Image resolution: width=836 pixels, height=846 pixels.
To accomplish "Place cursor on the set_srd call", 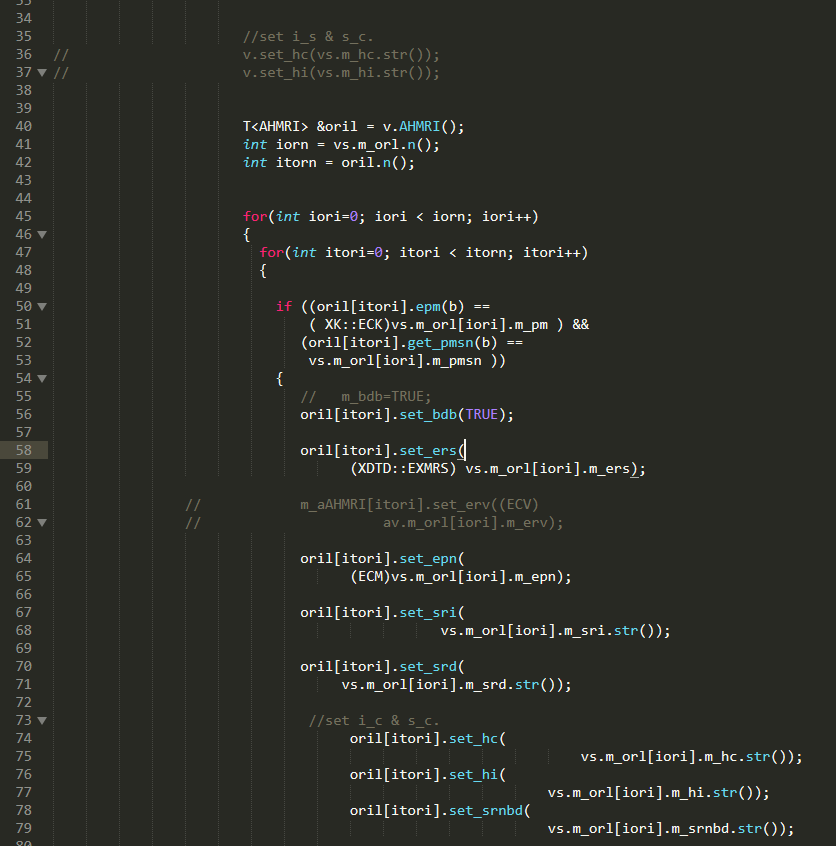I will [x=427, y=667].
